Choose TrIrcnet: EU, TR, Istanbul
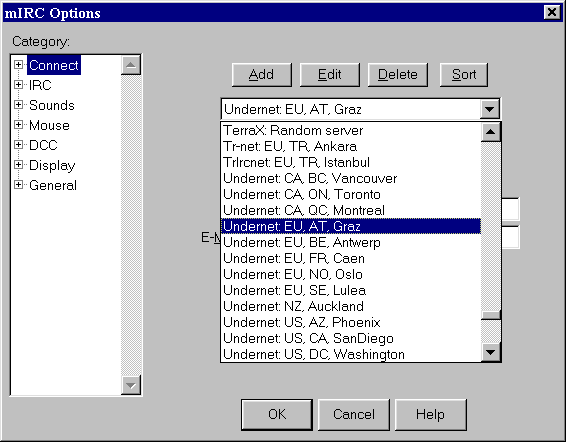 (x=351, y=162)
